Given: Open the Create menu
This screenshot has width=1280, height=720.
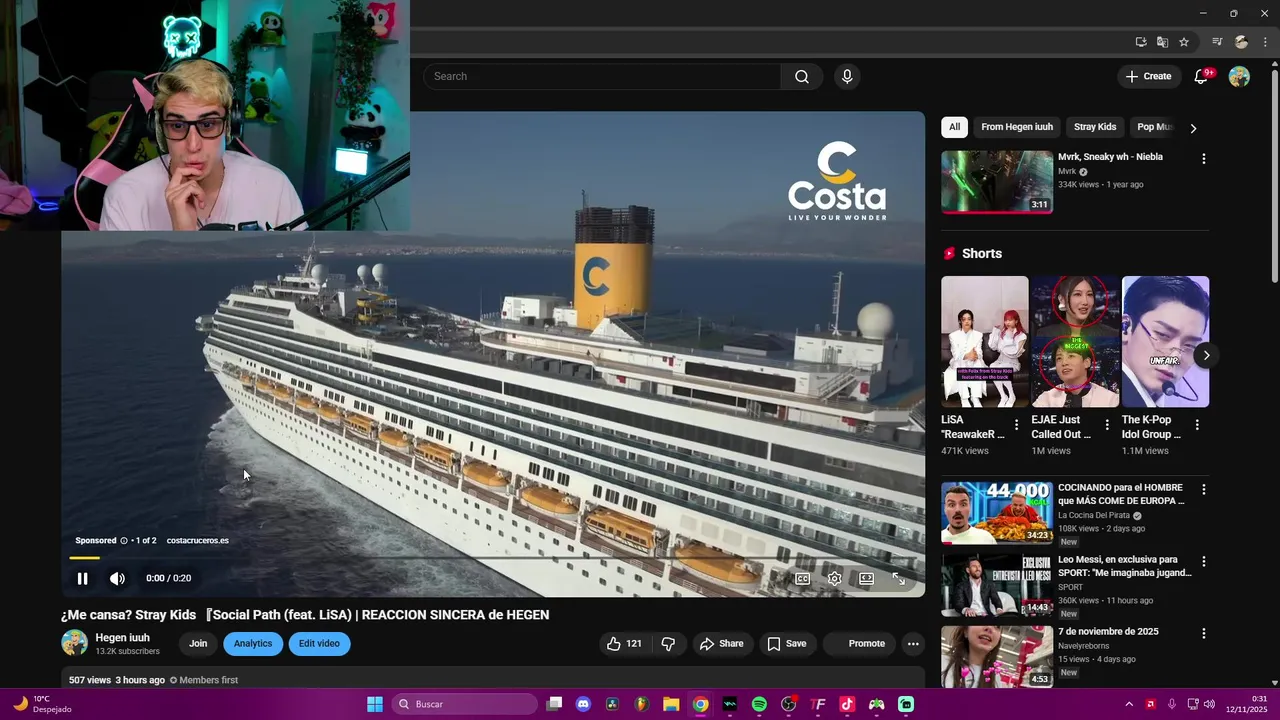Looking at the screenshot, I should point(1148,76).
